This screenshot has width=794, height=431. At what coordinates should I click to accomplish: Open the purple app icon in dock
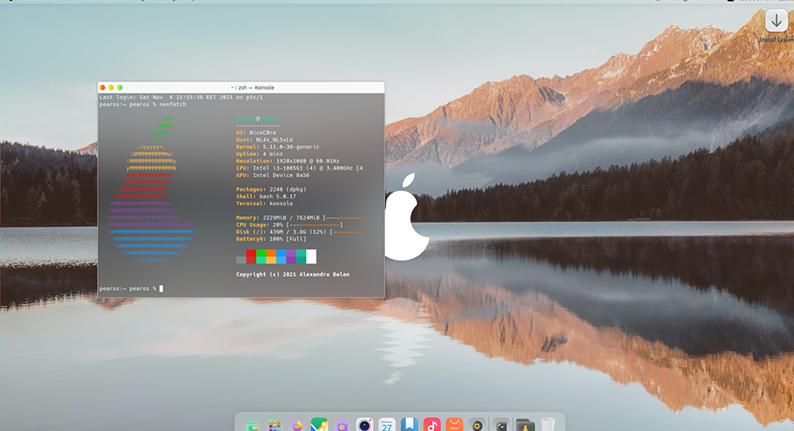(342, 425)
